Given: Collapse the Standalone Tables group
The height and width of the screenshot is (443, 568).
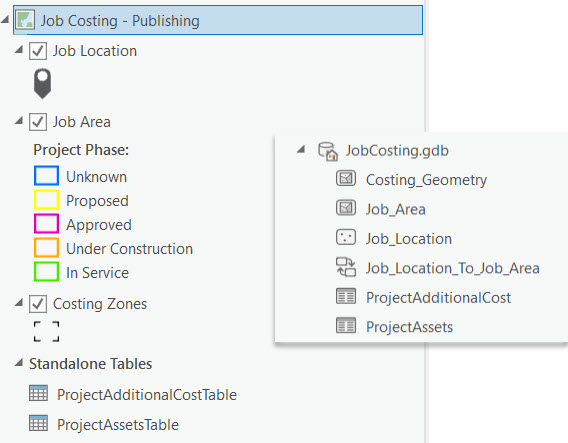Looking at the screenshot, I should 19,362.
